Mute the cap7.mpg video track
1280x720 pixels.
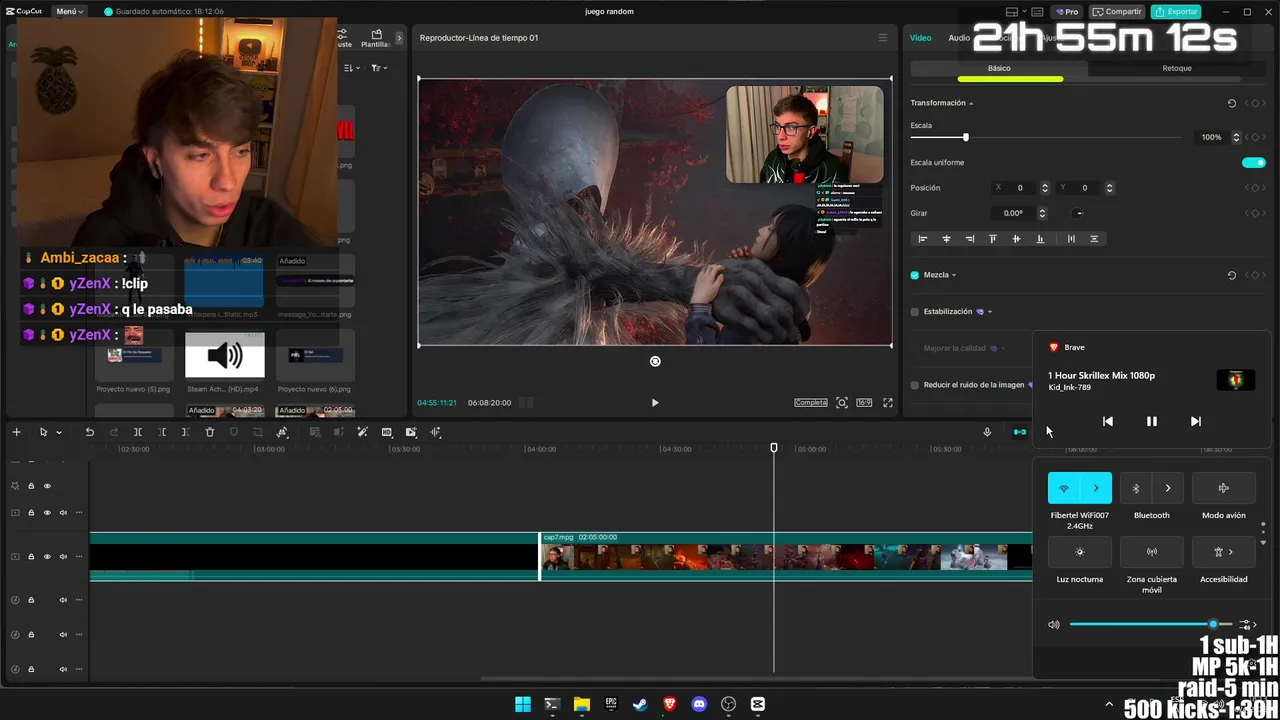click(63, 556)
